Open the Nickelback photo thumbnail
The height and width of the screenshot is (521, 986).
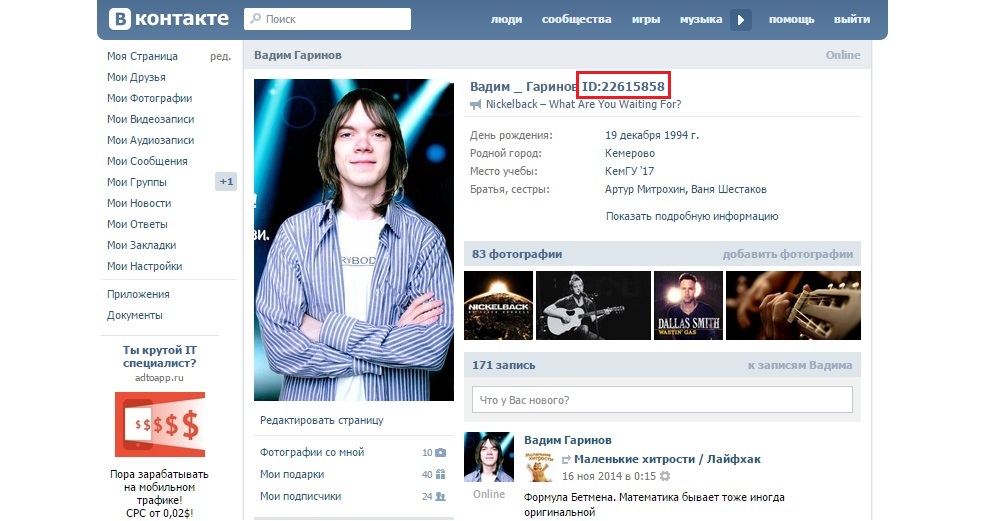click(x=497, y=305)
